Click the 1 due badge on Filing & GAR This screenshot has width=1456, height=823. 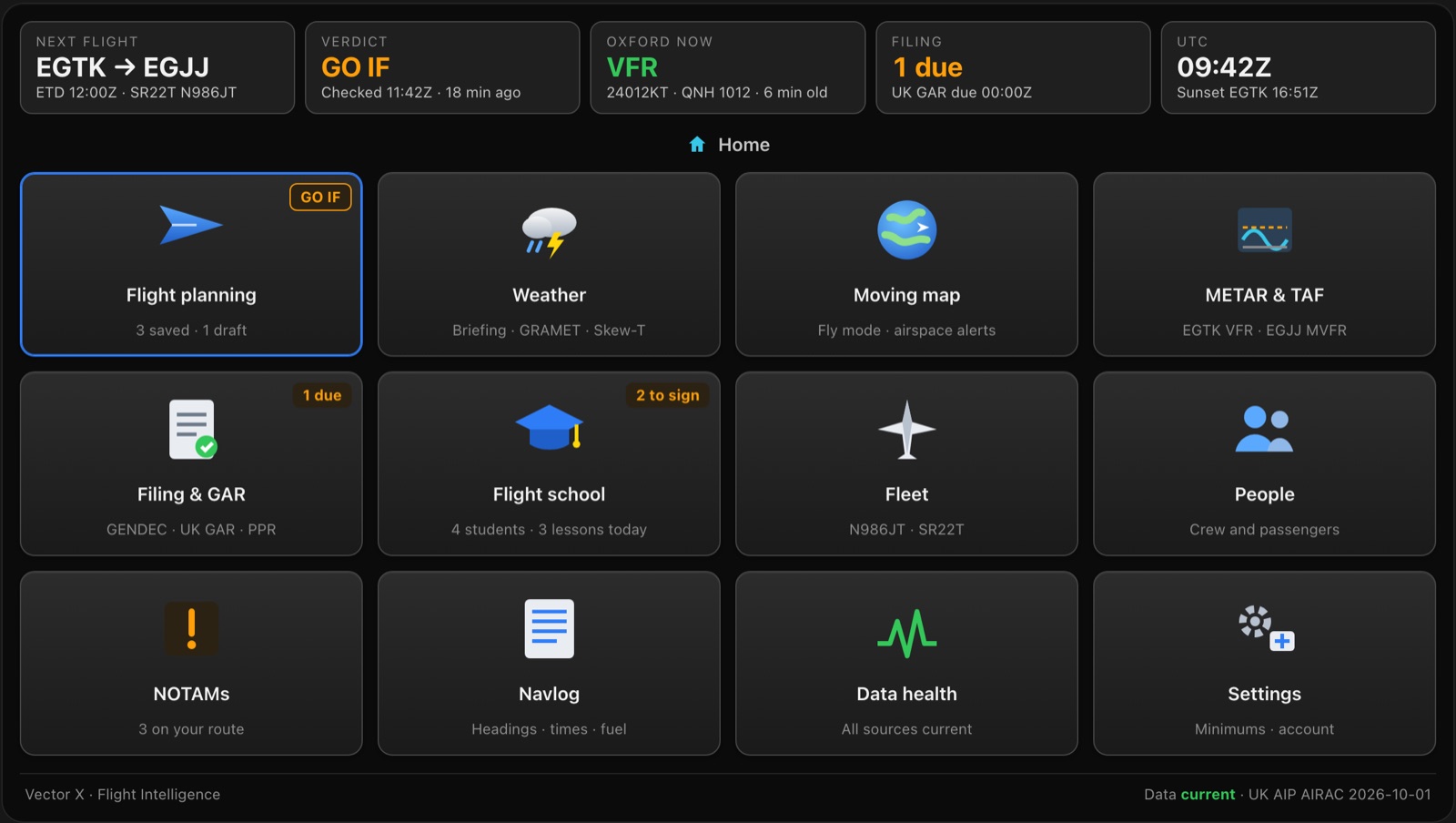tap(322, 395)
